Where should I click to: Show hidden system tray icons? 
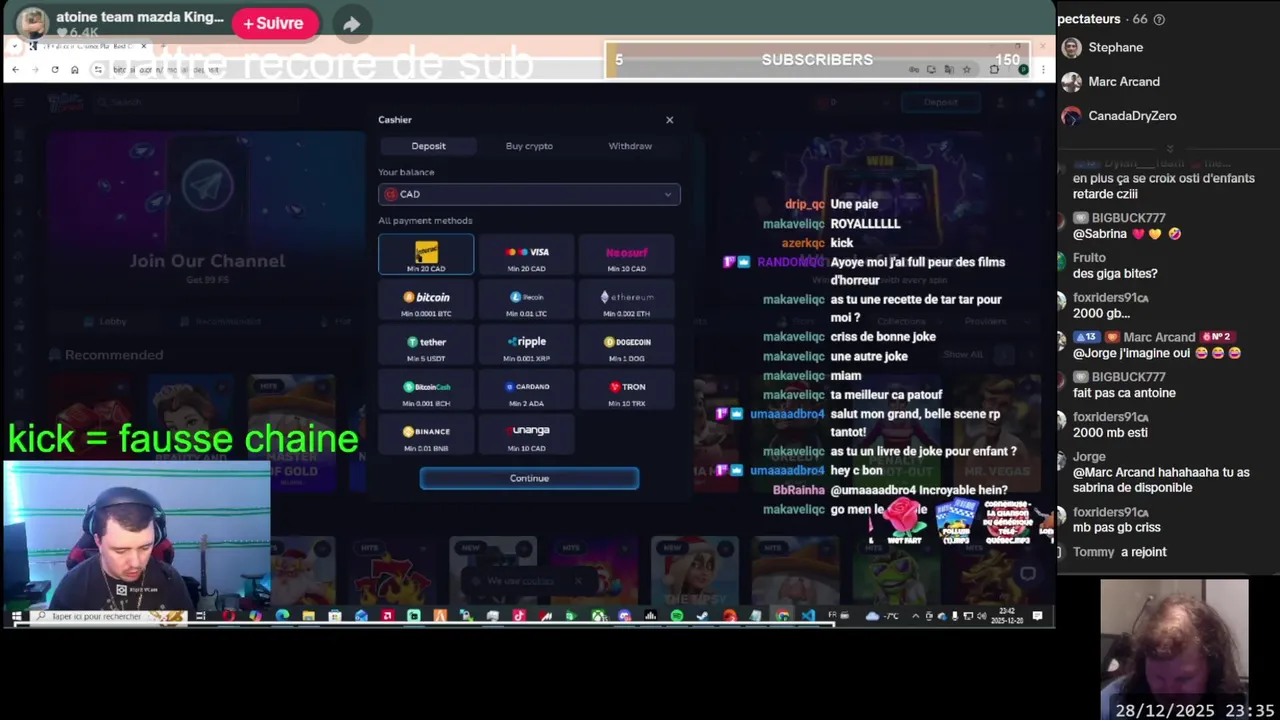[x=915, y=616]
